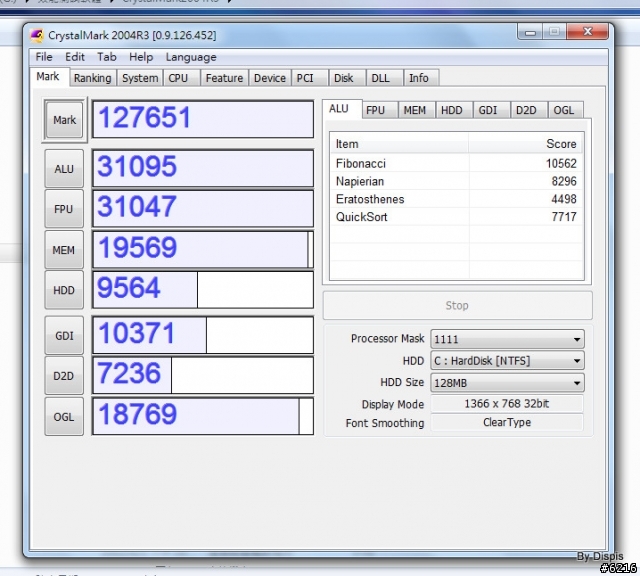Open the HDD drive dropdown
Viewport: 640px width, 576px height.
[x=507, y=361]
